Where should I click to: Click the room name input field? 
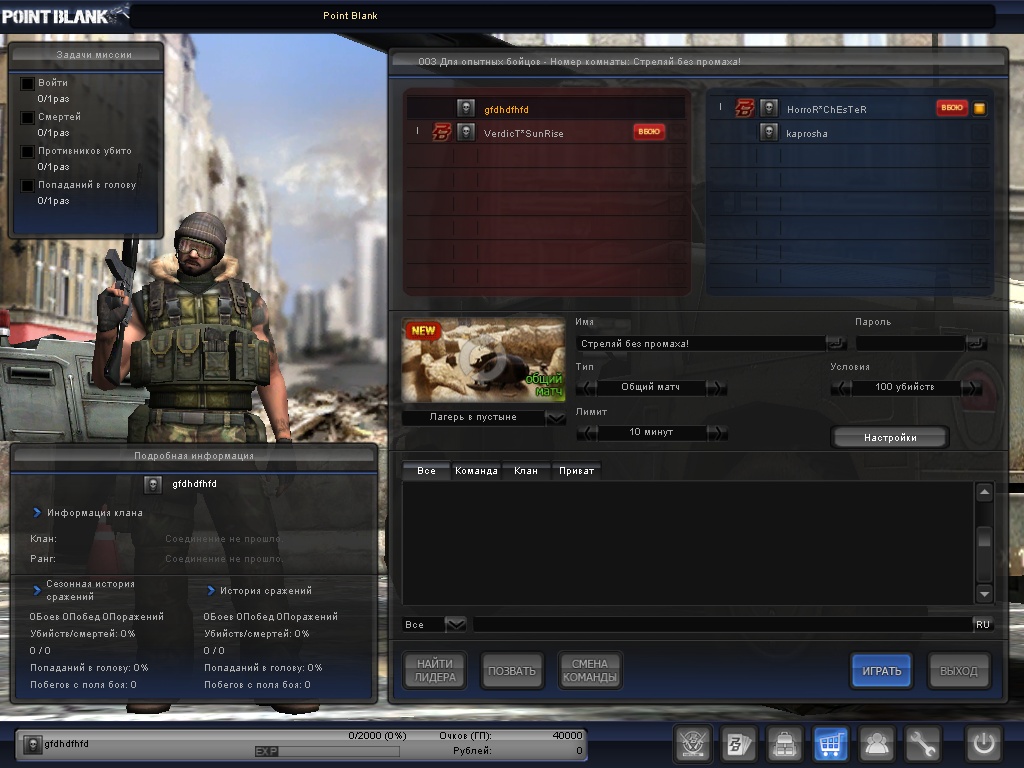(x=700, y=344)
